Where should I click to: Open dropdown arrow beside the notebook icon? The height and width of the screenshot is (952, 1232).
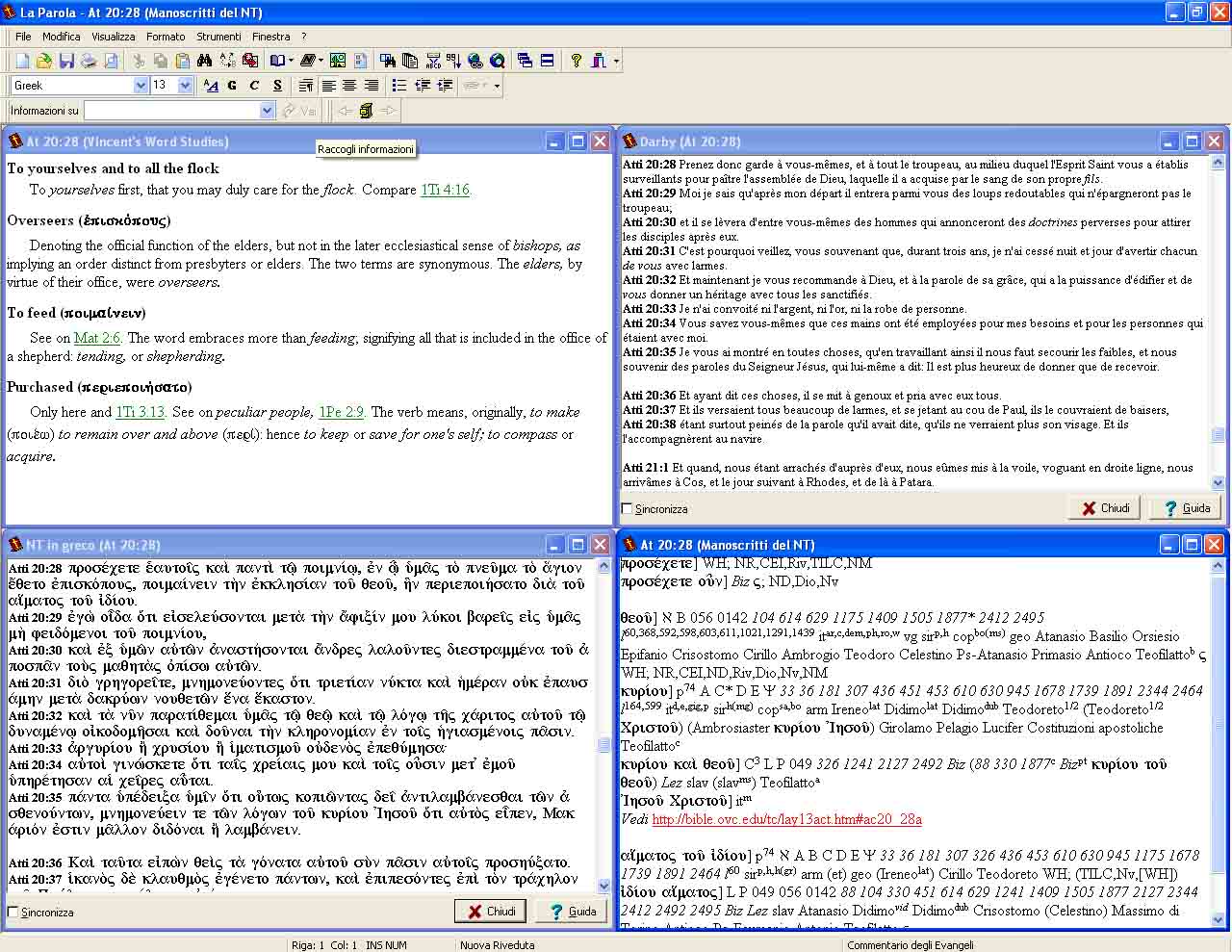[x=321, y=61]
